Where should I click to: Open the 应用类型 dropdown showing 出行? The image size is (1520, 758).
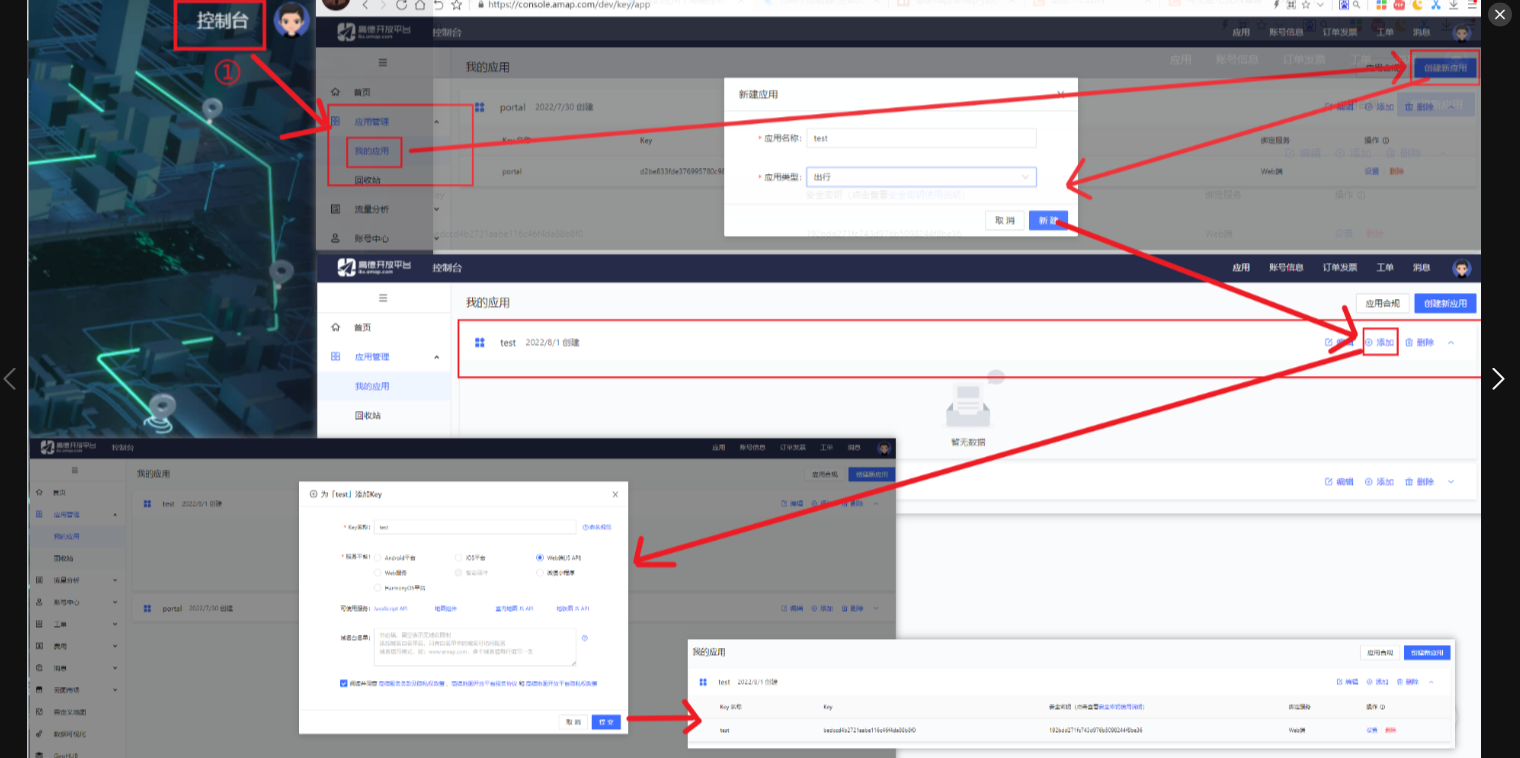921,177
